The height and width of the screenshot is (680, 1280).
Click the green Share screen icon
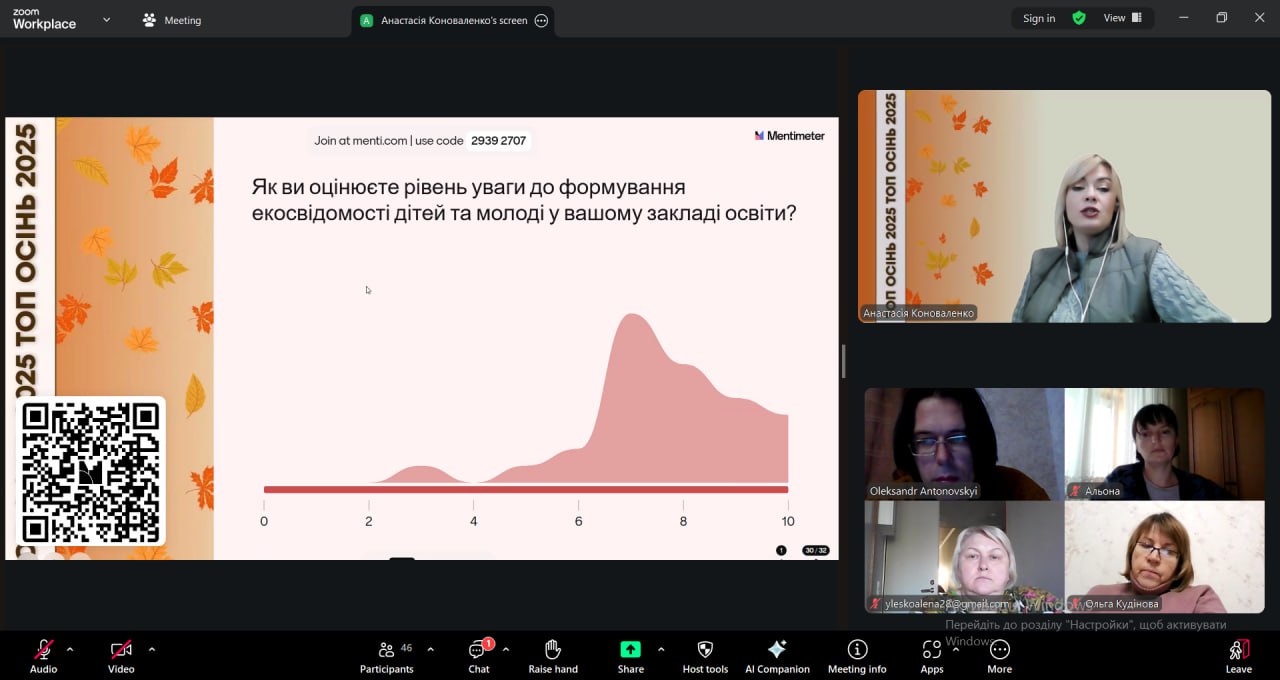(630, 650)
